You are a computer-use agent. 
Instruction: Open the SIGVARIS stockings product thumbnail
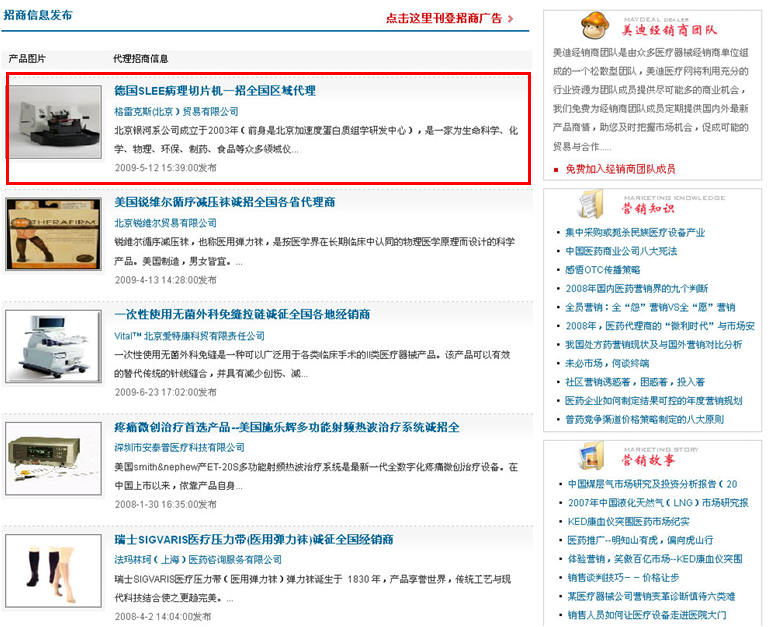pos(54,570)
